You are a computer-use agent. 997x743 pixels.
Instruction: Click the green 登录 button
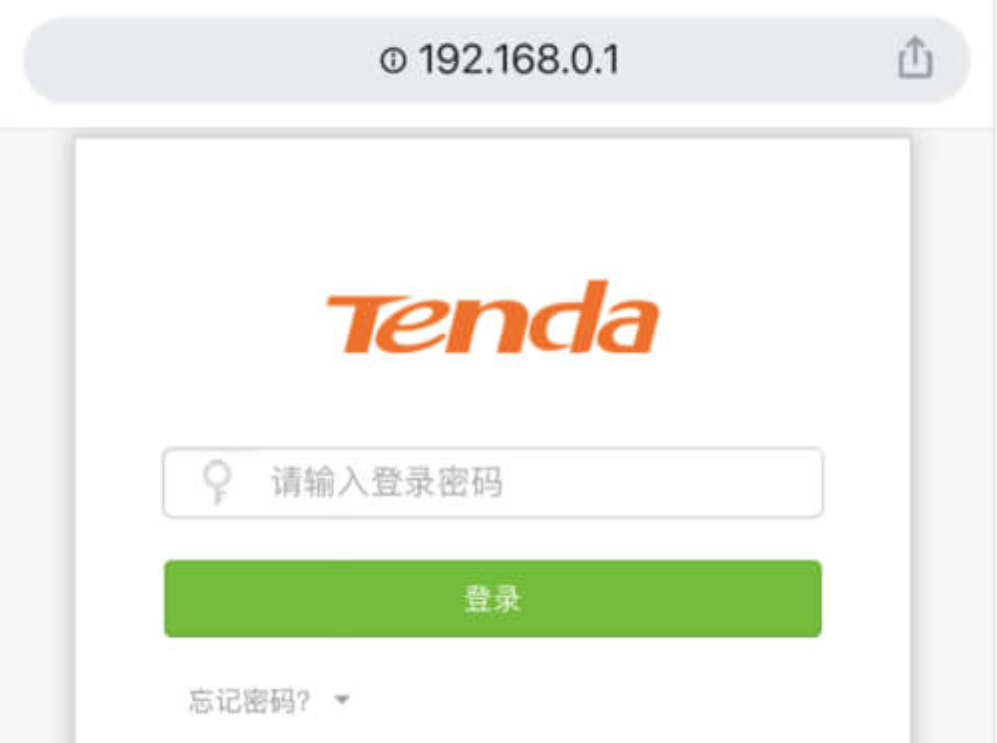click(493, 598)
